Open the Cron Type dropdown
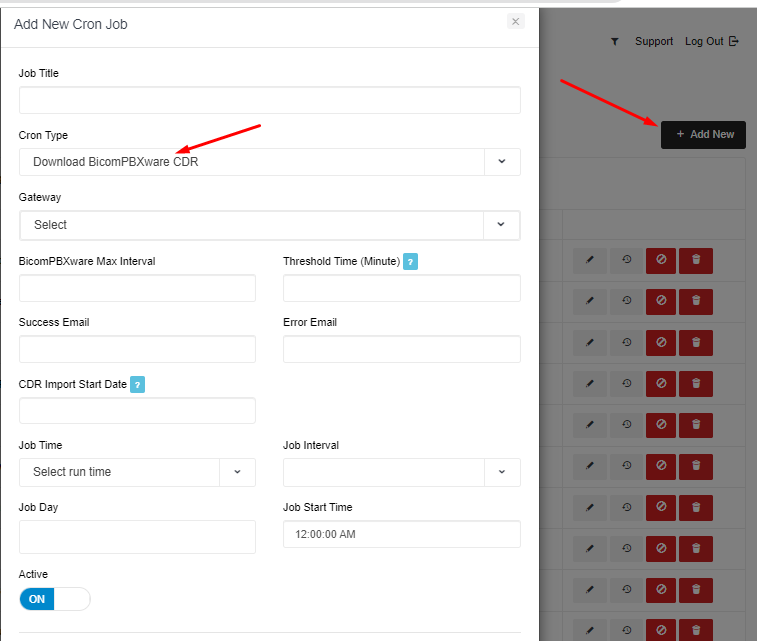The height and width of the screenshot is (641, 757). pyautogui.click(x=269, y=162)
